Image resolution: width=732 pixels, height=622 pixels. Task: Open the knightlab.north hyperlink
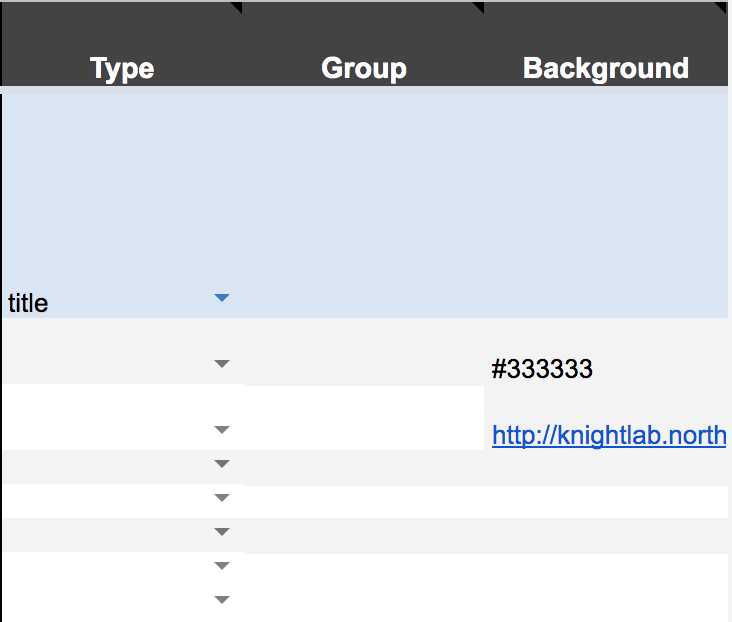608,436
